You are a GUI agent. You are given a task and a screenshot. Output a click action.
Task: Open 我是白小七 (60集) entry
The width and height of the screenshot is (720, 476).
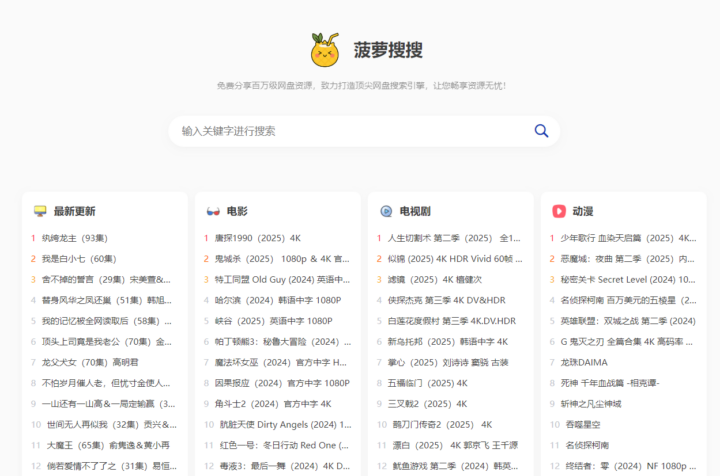pyautogui.click(x=79, y=259)
